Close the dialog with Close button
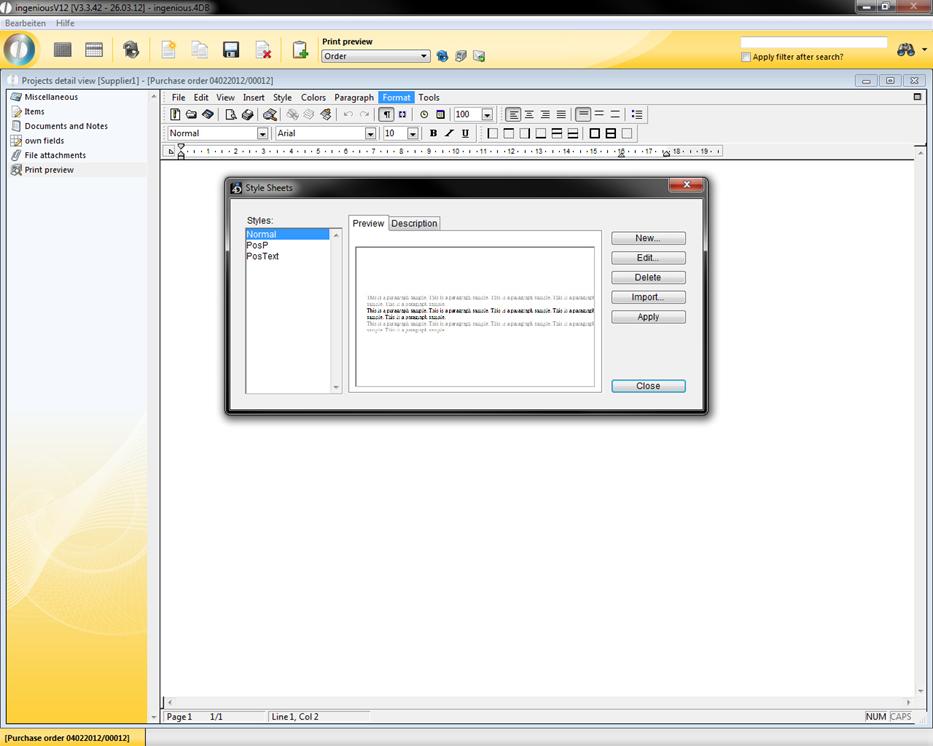 tap(648, 386)
